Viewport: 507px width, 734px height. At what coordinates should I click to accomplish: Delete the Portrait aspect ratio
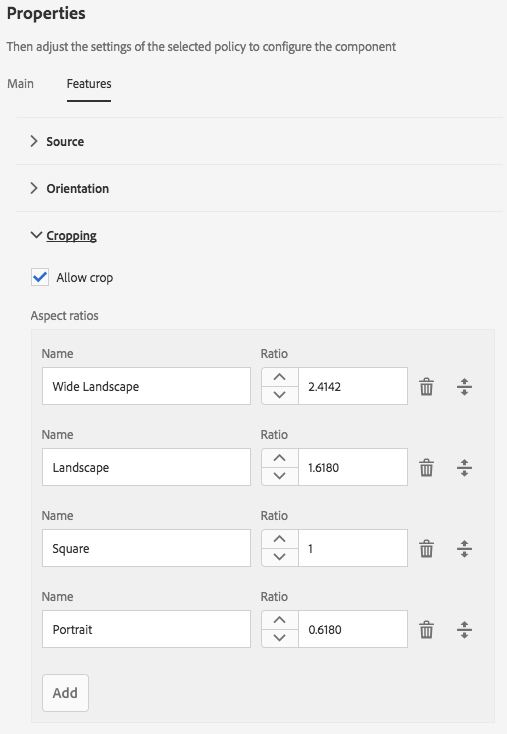426,630
